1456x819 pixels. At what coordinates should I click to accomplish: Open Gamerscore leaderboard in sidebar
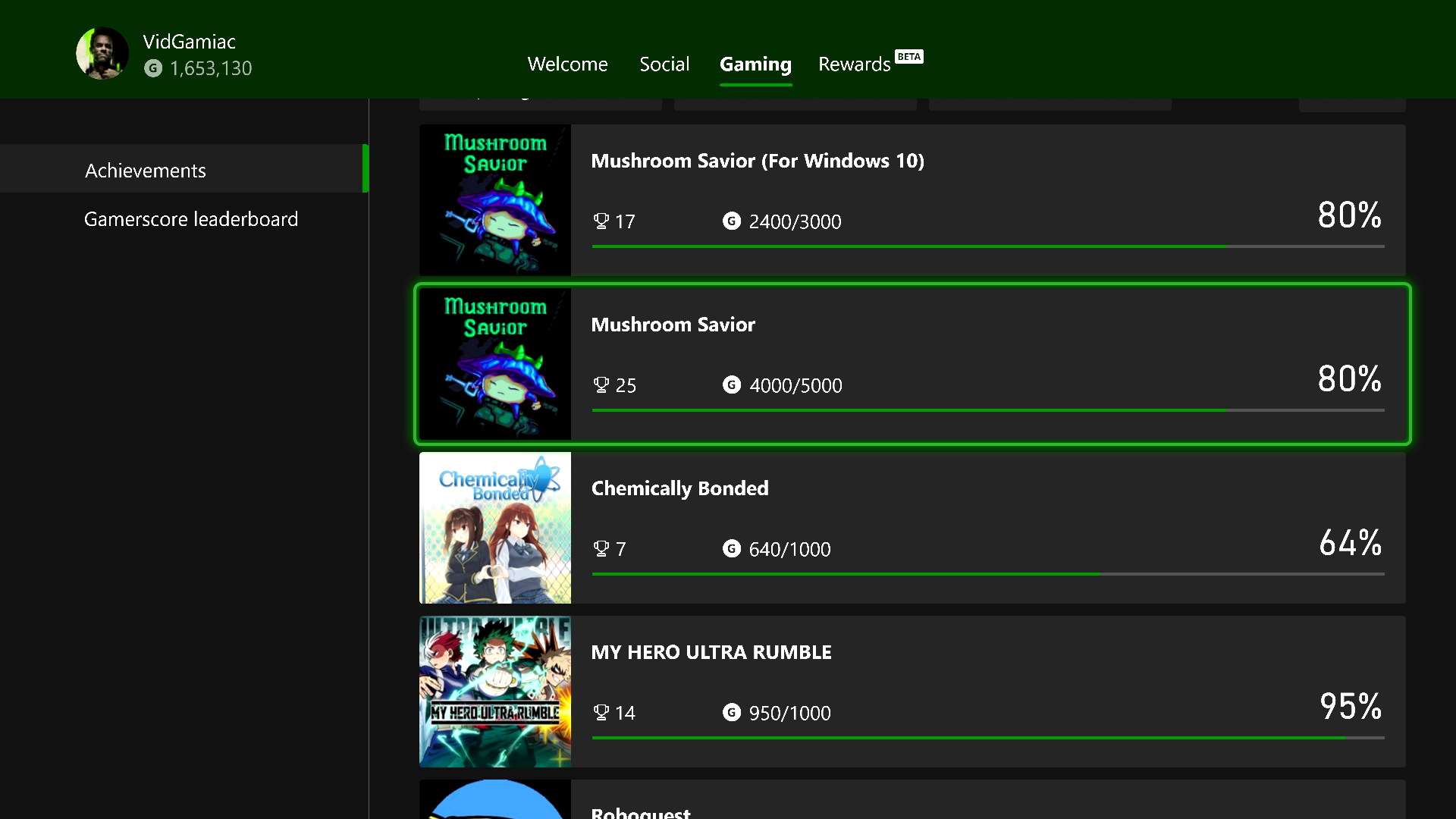click(x=191, y=219)
